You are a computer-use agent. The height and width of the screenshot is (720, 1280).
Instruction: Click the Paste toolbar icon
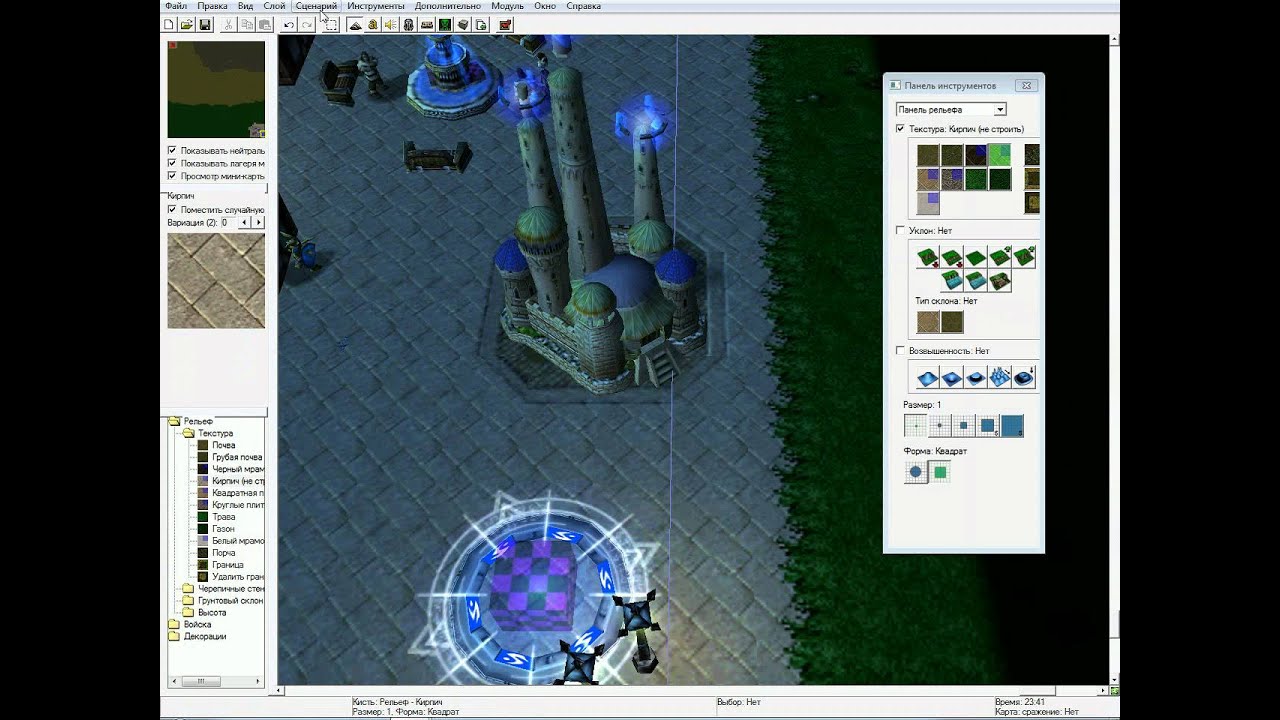pyautogui.click(x=265, y=24)
